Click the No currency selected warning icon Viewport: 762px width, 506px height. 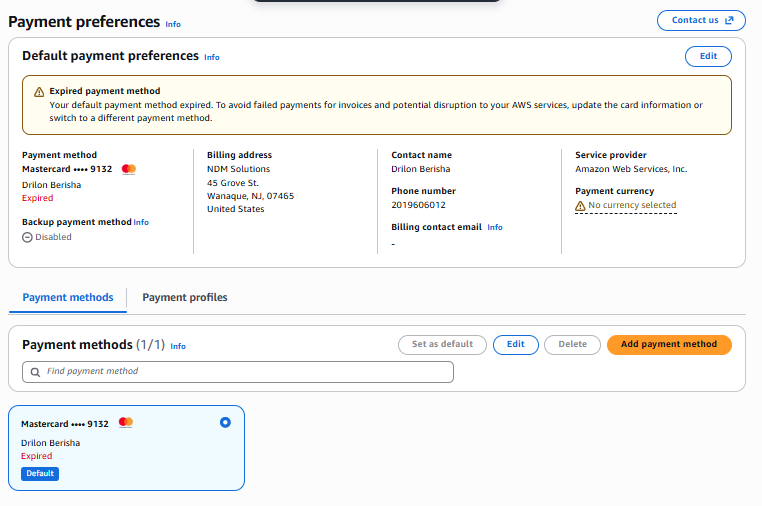click(580, 206)
